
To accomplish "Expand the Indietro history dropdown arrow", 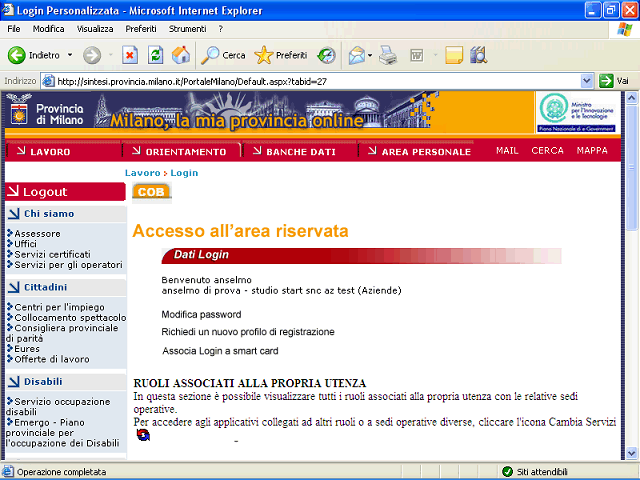I will pyautogui.click(x=70, y=55).
